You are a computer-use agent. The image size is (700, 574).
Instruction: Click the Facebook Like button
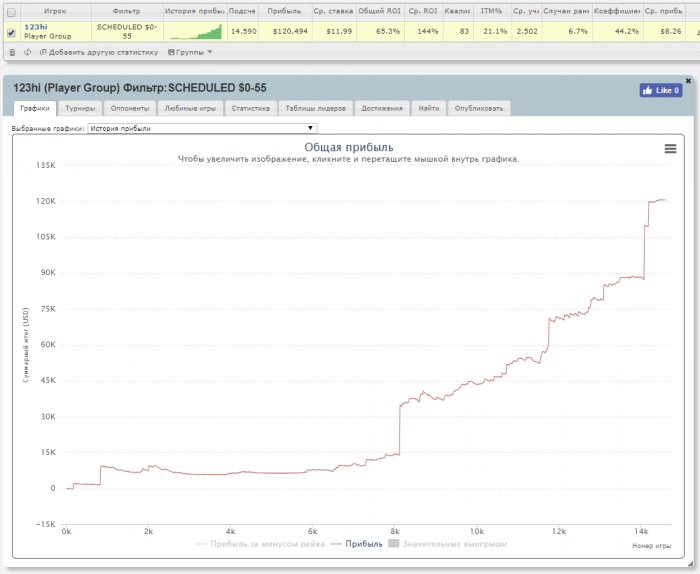tap(661, 90)
